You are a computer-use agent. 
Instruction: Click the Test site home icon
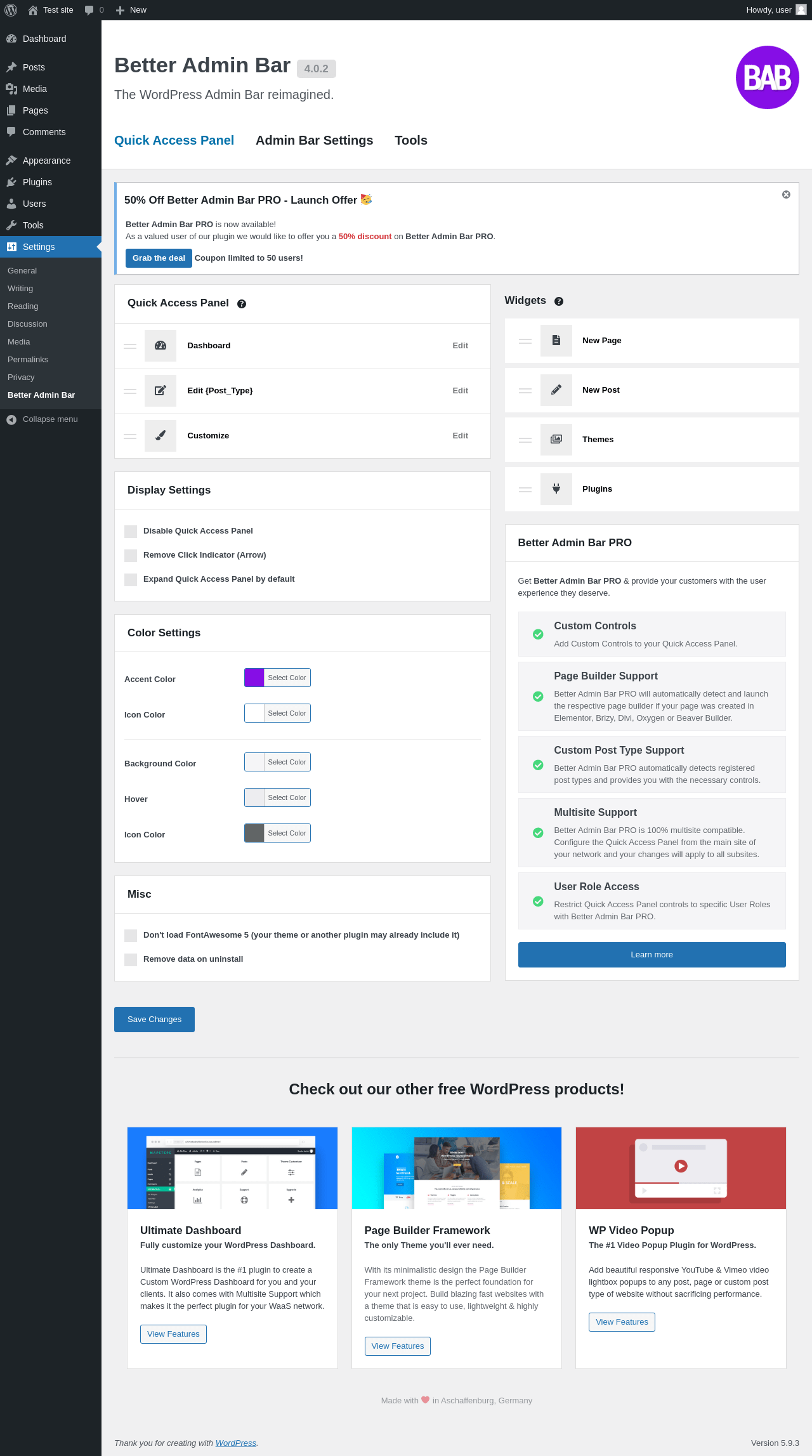(x=33, y=10)
